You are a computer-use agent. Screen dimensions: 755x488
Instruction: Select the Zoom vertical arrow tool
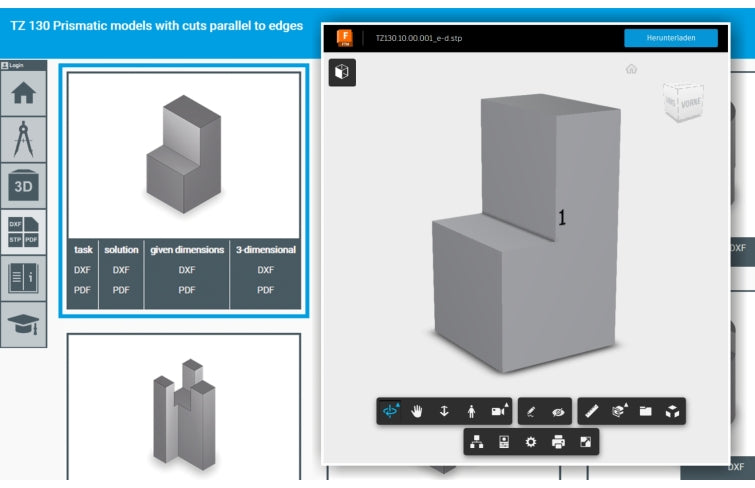click(x=444, y=411)
